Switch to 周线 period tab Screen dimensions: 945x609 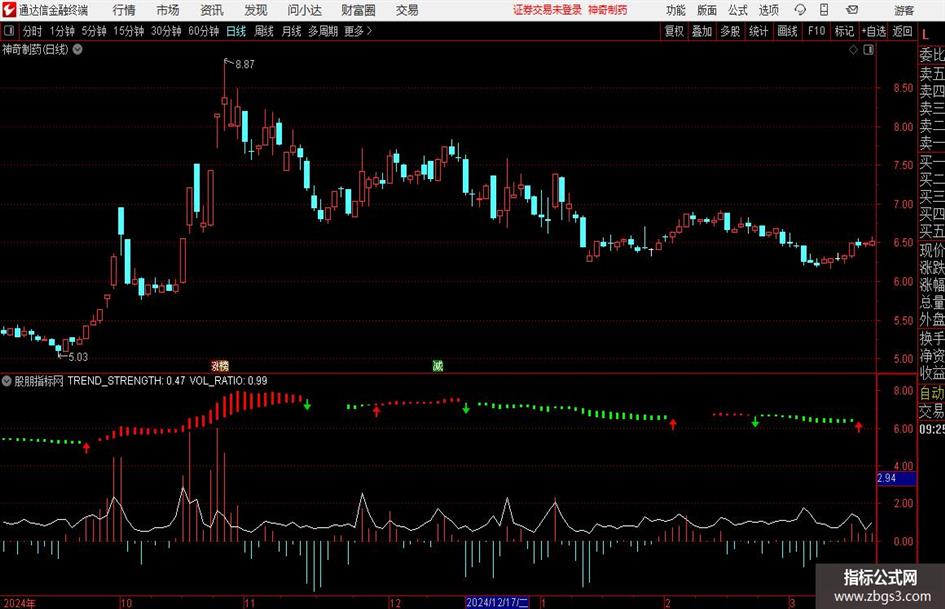264,31
